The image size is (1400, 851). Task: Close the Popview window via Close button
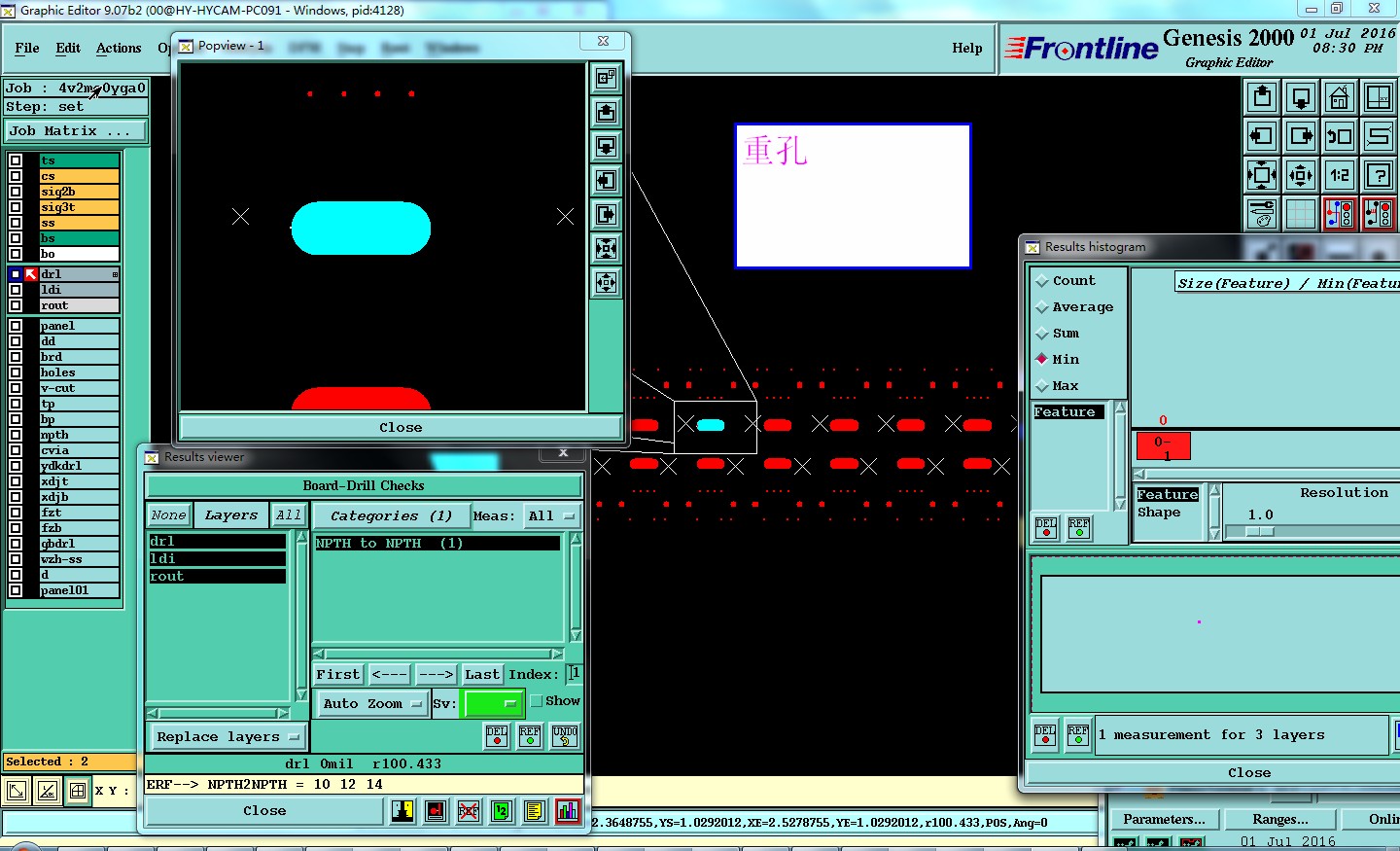pyautogui.click(x=401, y=427)
